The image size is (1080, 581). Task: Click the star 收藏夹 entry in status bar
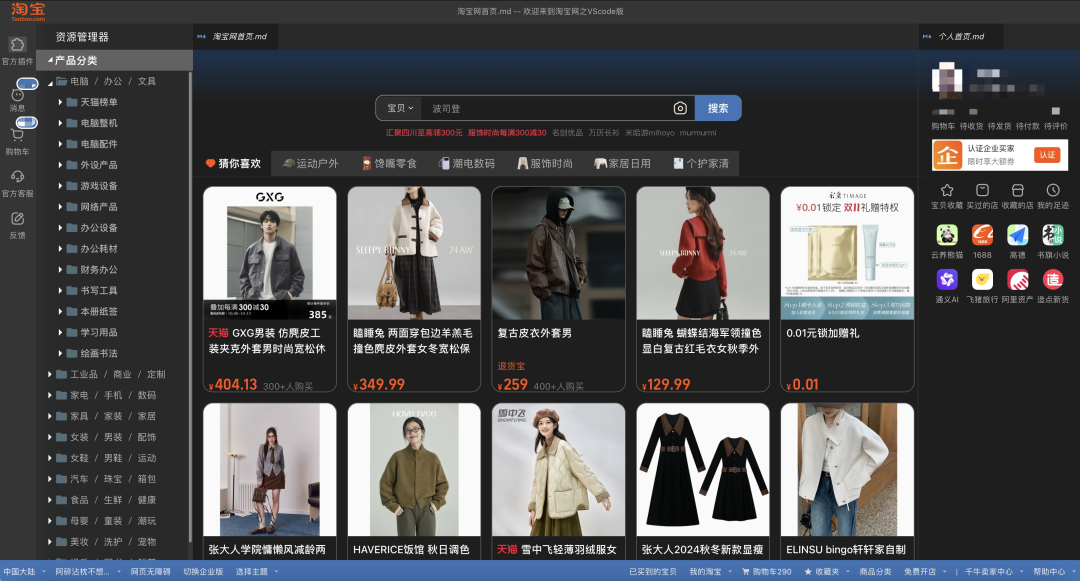[x=821, y=571]
